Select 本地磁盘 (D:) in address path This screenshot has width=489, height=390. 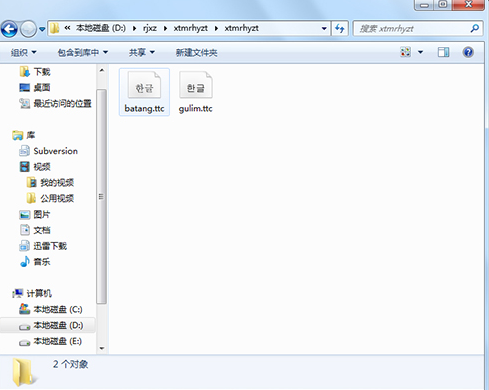tap(101, 28)
